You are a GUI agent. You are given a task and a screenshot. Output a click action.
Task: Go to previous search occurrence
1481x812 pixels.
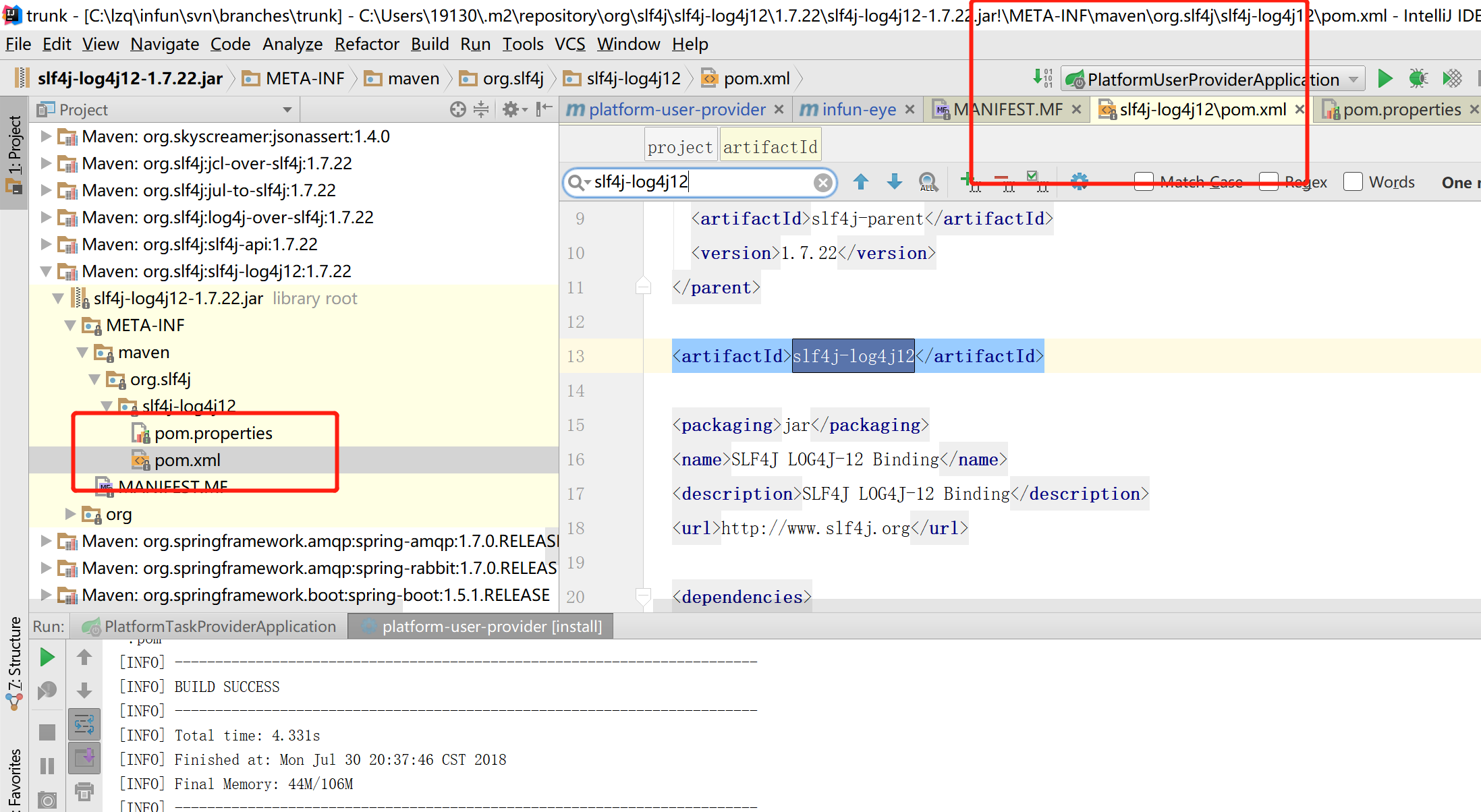(x=861, y=181)
